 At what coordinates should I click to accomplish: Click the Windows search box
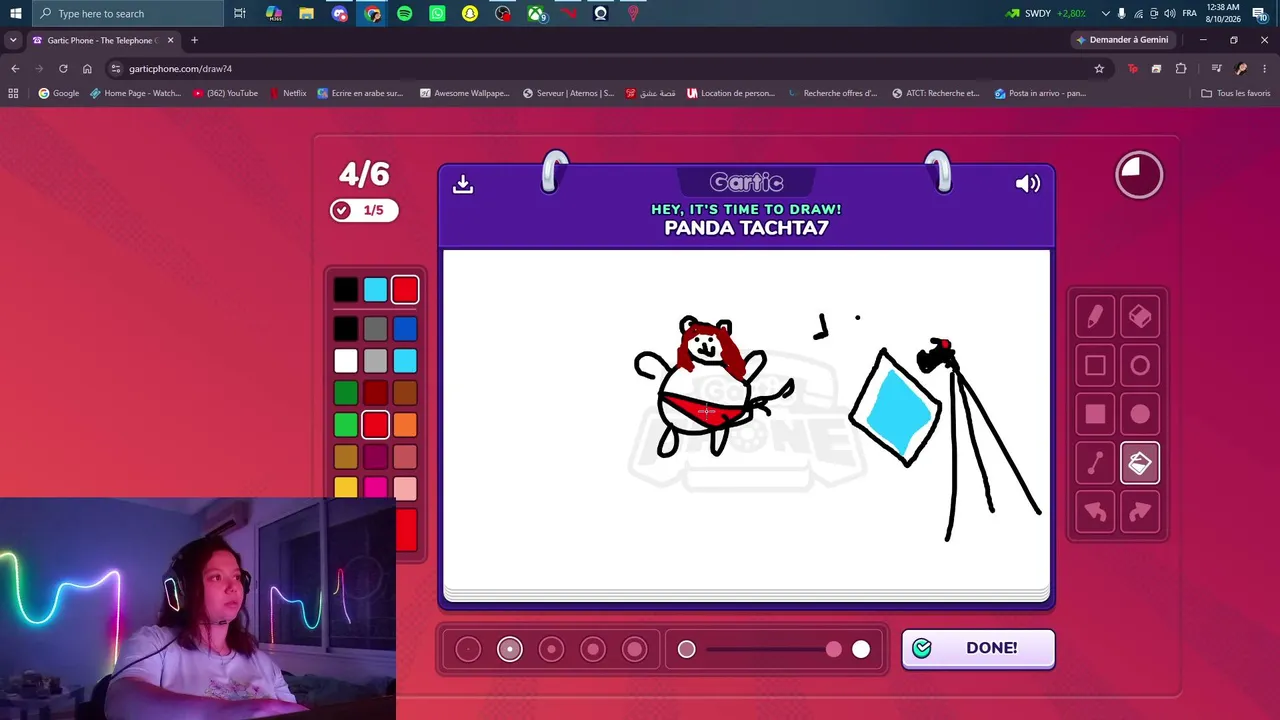(x=127, y=13)
